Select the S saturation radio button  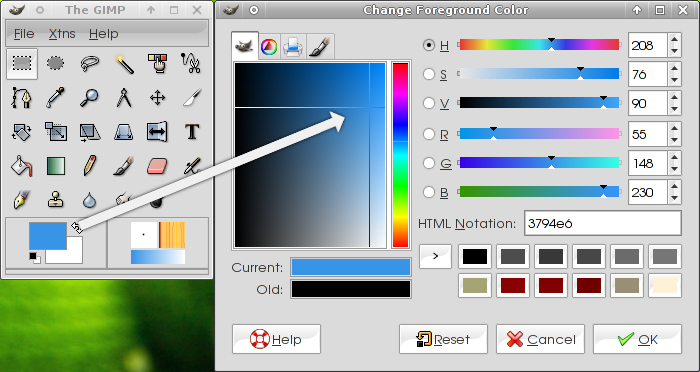coord(429,74)
